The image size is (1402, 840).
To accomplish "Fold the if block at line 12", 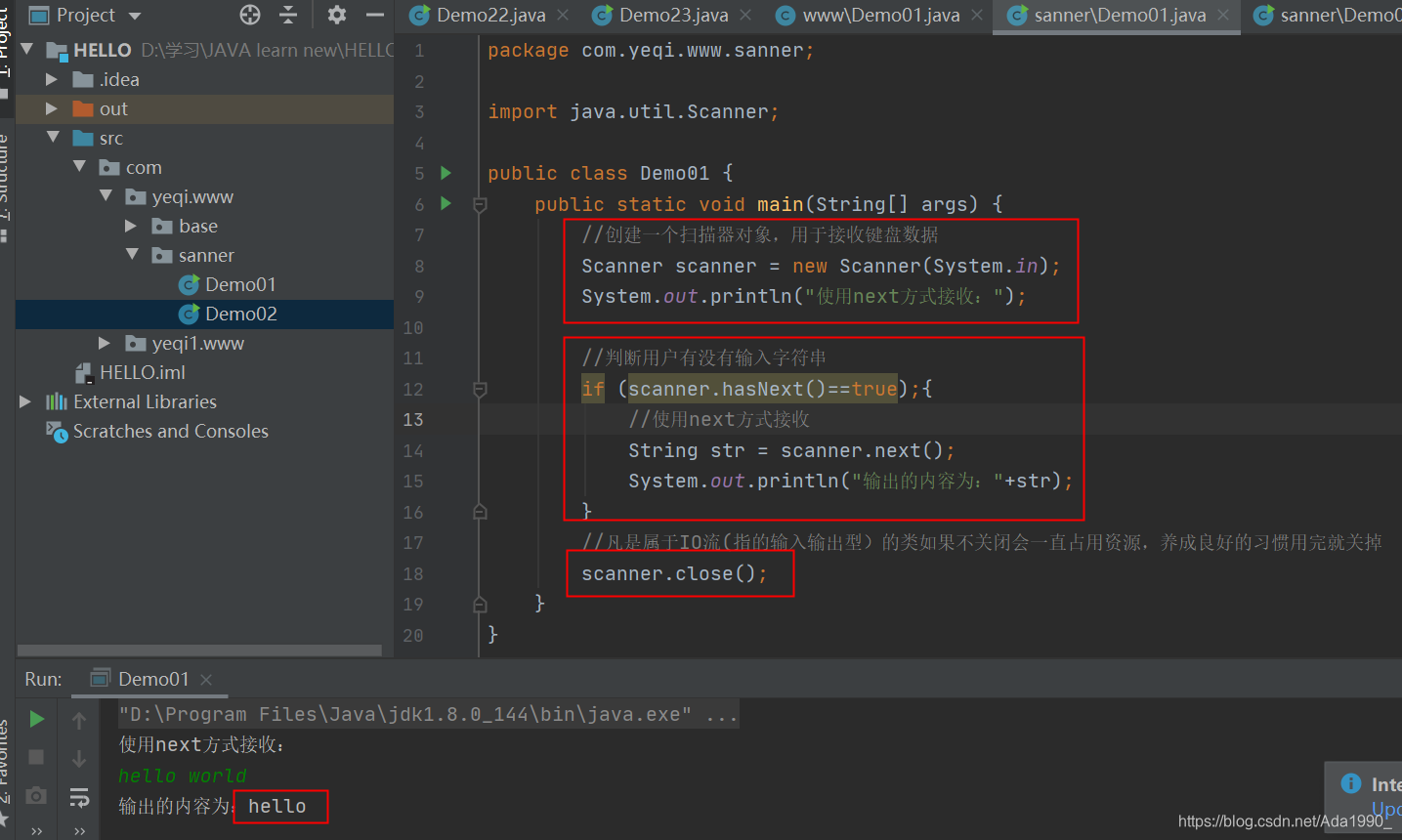I will 480,389.
